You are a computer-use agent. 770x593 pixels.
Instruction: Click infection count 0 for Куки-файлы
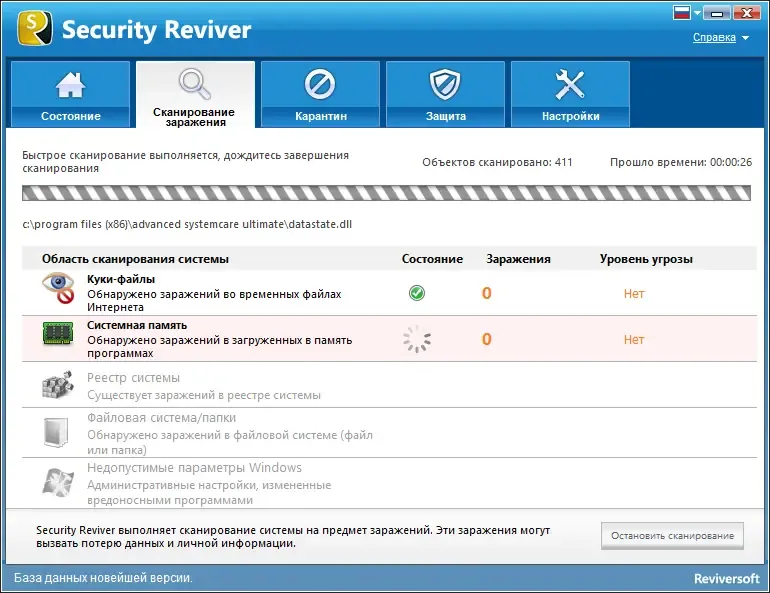coord(486,293)
